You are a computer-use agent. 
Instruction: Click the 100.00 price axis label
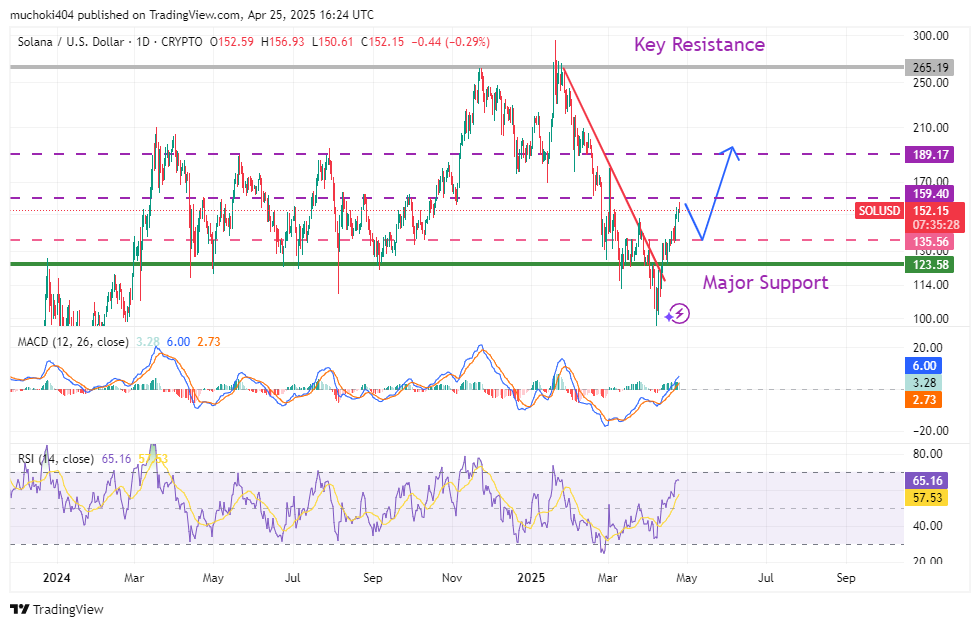click(931, 319)
